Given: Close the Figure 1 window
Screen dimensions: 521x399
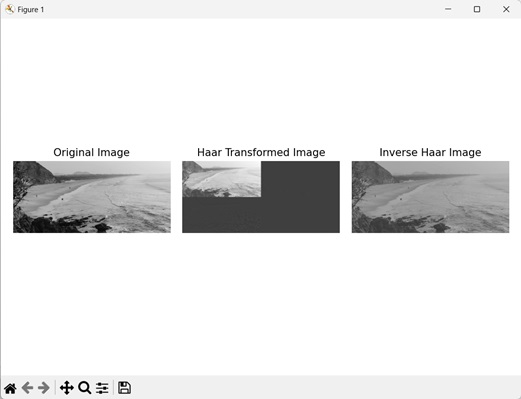Looking at the screenshot, I should (x=506, y=9).
